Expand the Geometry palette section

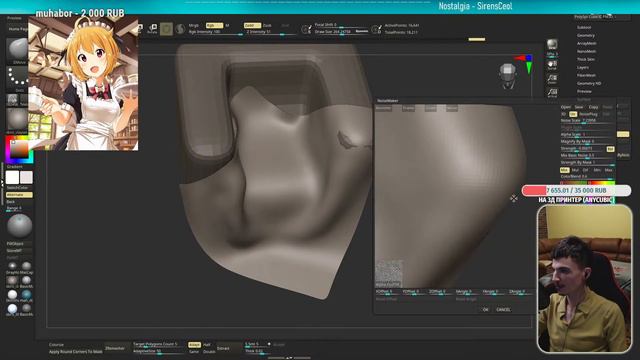coord(586,36)
